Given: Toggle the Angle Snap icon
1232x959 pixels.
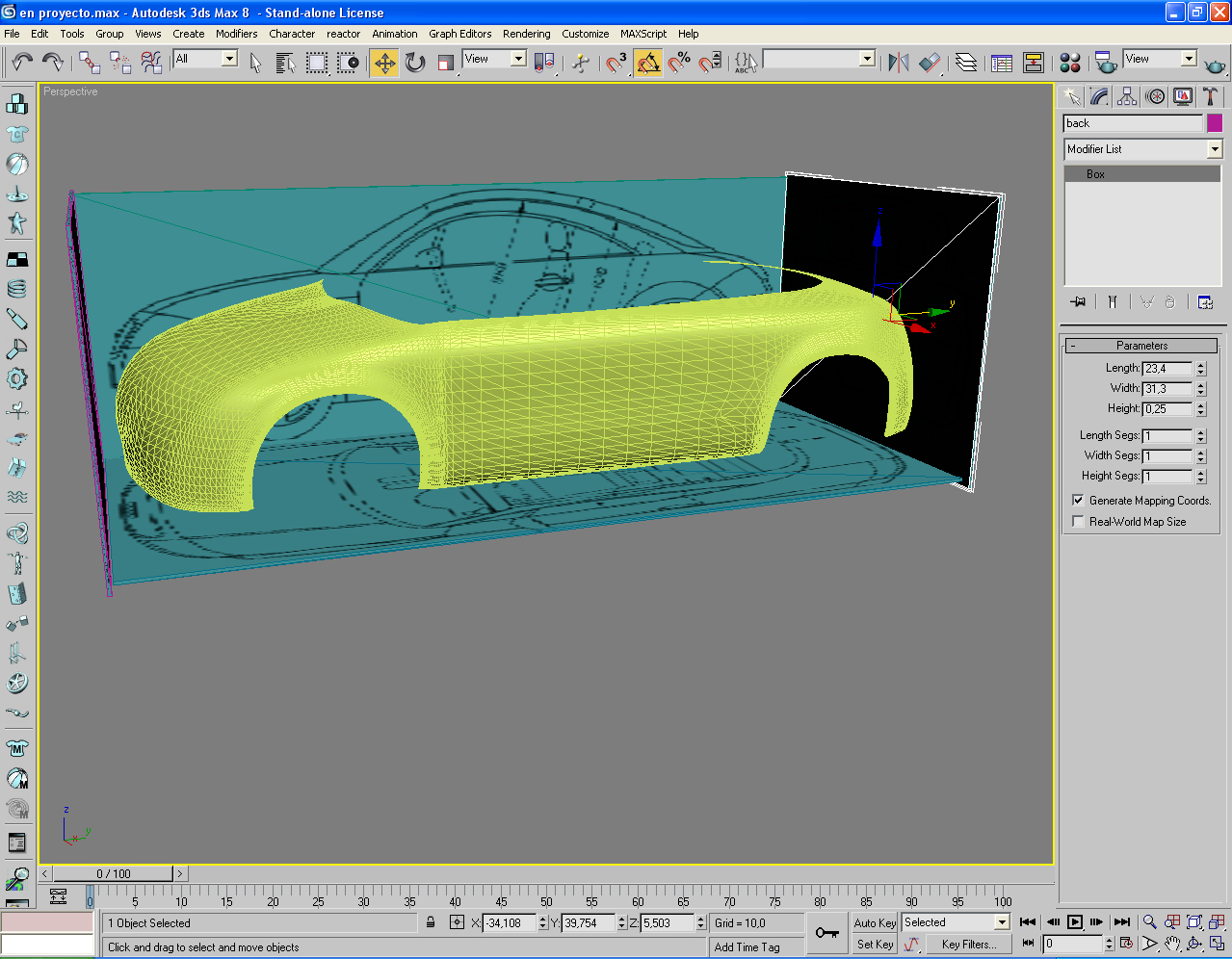Looking at the screenshot, I should (648, 63).
